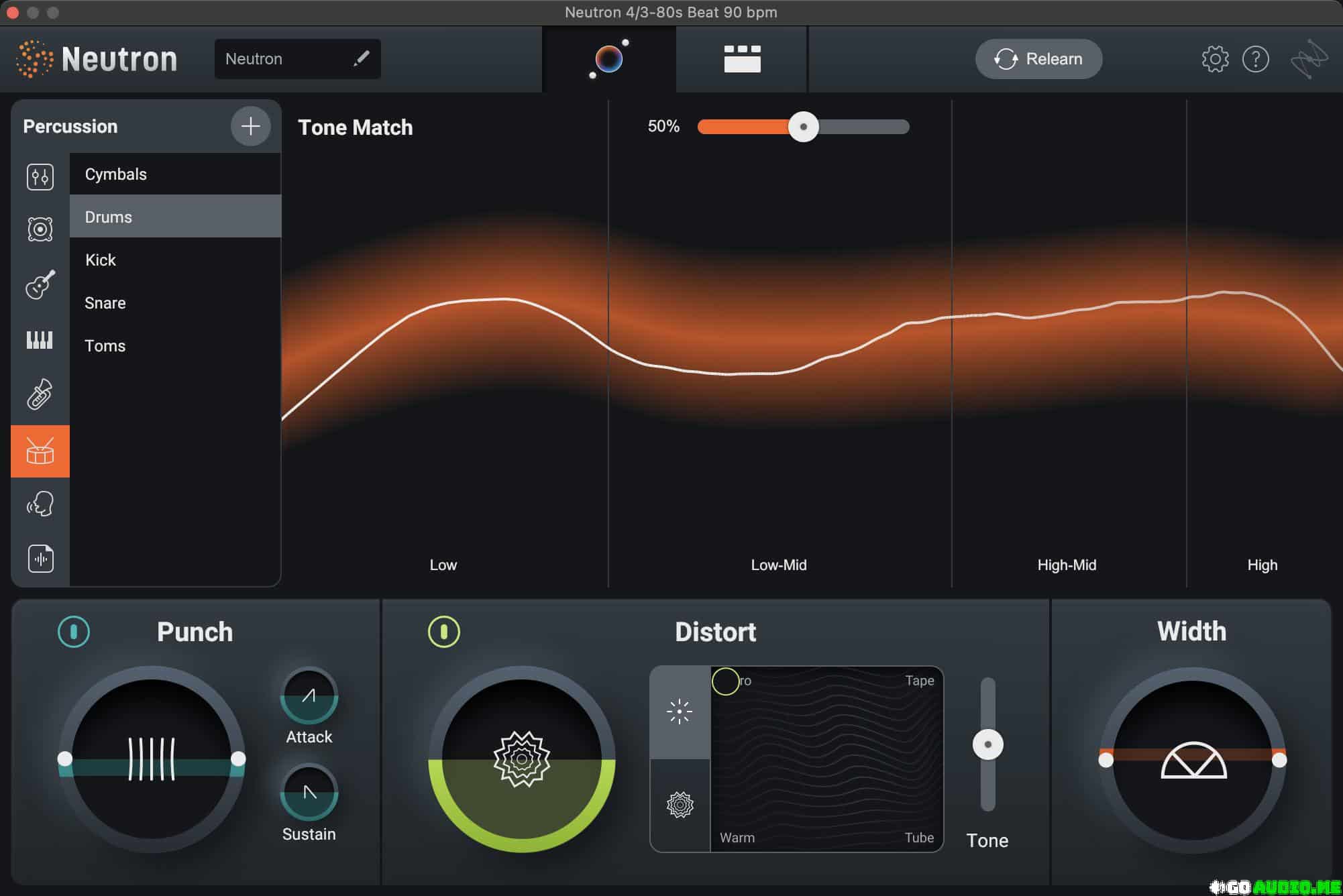The width and height of the screenshot is (1343, 896).
Task: Click the Tape corner of distortion pad
Action: click(x=919, y=681)
